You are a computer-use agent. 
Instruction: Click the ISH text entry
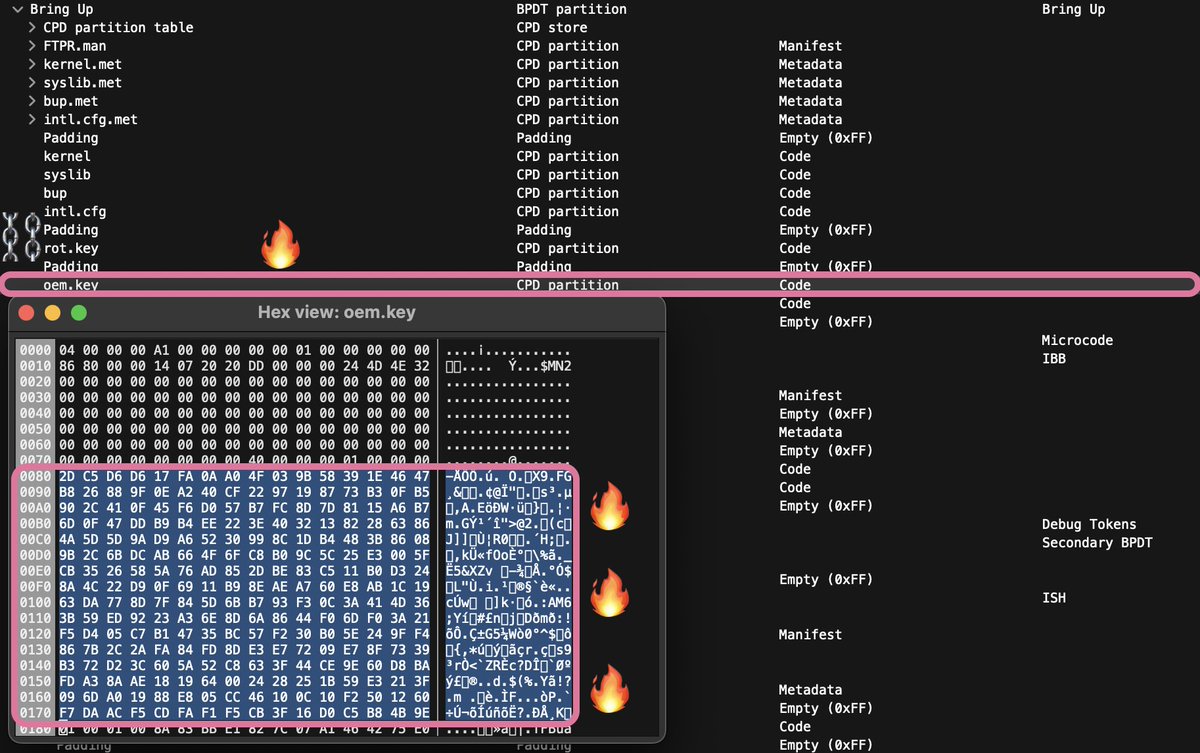point(1054,598)
